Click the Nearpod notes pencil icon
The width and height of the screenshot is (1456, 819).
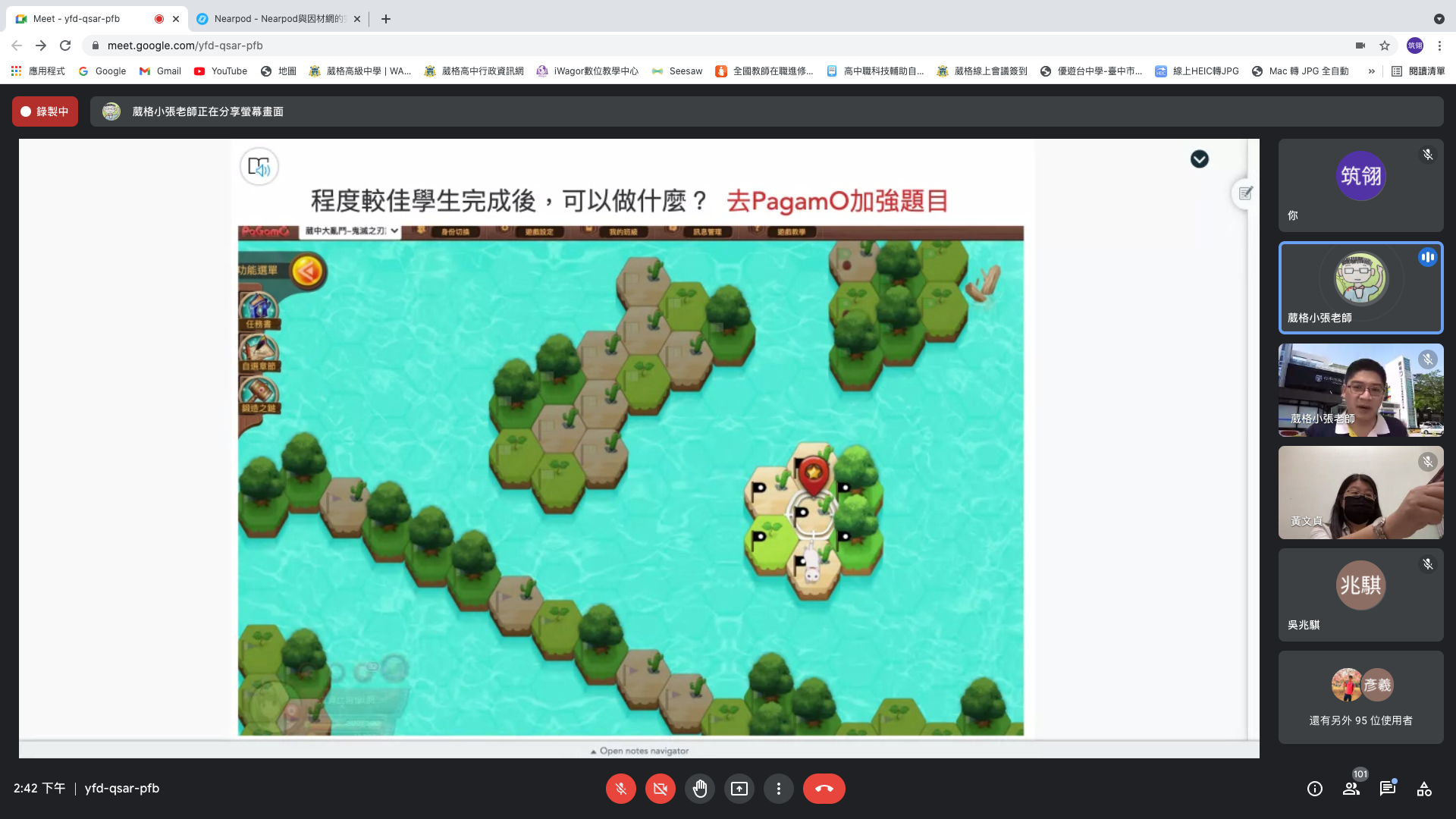point(1245,193)
